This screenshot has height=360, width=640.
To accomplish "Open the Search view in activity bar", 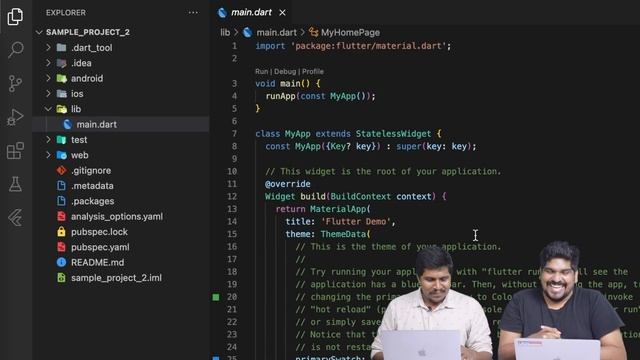I will pyautogui.click(x=16, y=50).
